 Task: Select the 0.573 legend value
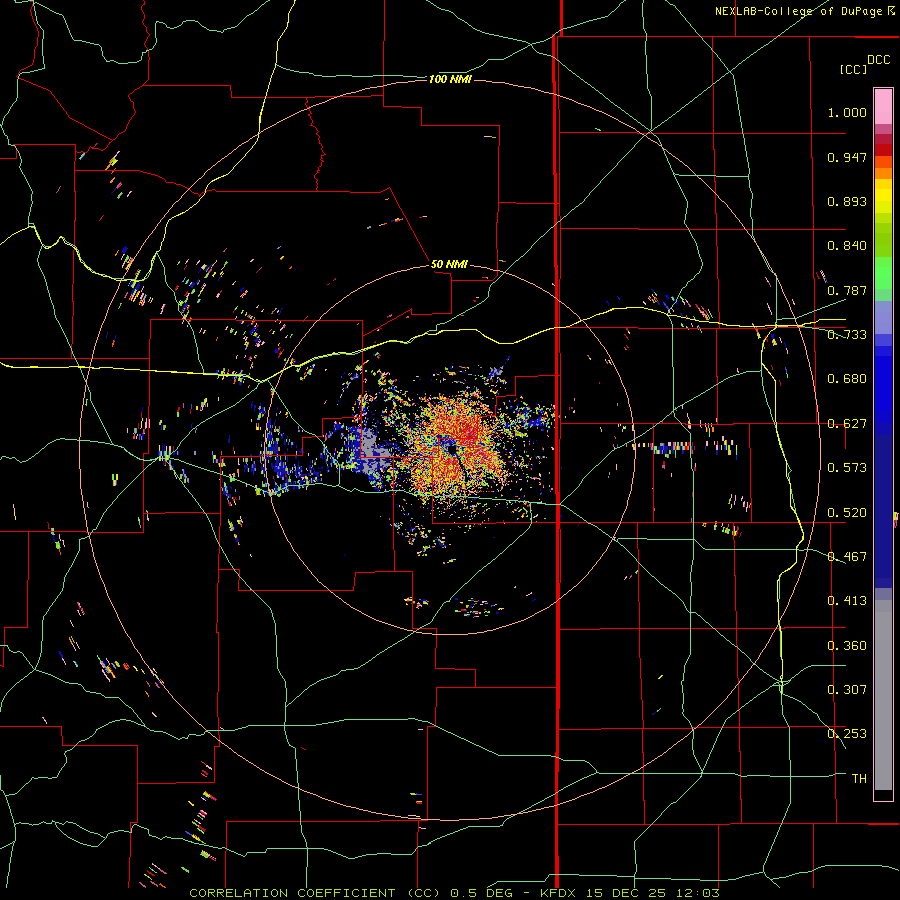click(x=847, y=468)
